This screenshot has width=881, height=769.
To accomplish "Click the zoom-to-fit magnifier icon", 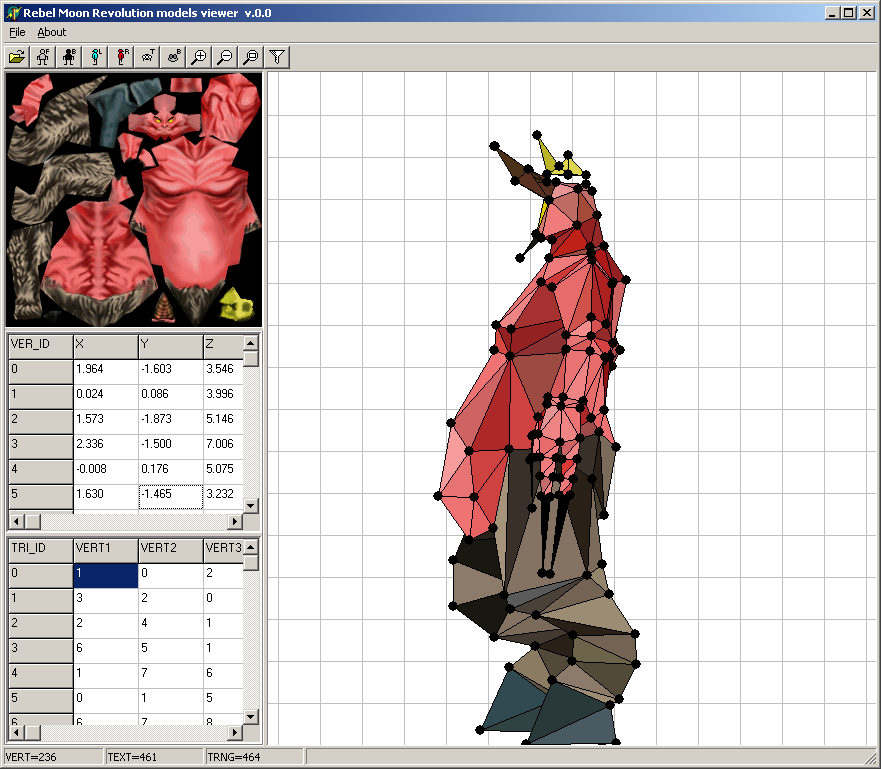I will pos(251,57).
